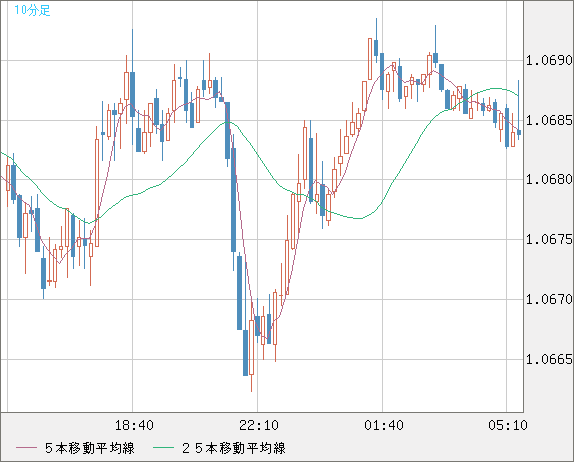Viewport: 574px width, 462px height.
Task: Click the 05:10 time axis label
Action: click(508, 425)
